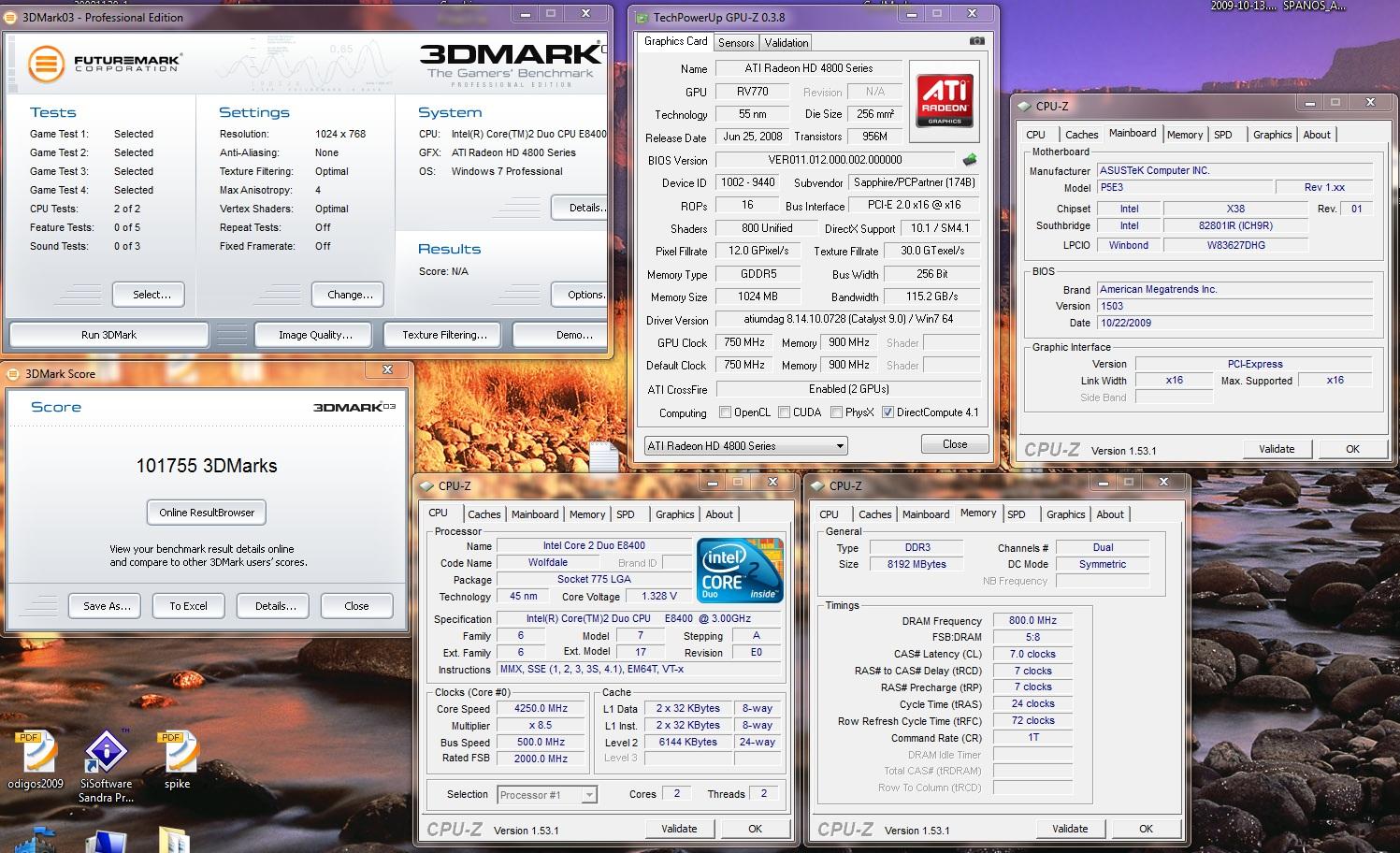Click the 8192 MBytes memory size value
This screenshot has height=853, width=1400.
click(x=916, y=564)
